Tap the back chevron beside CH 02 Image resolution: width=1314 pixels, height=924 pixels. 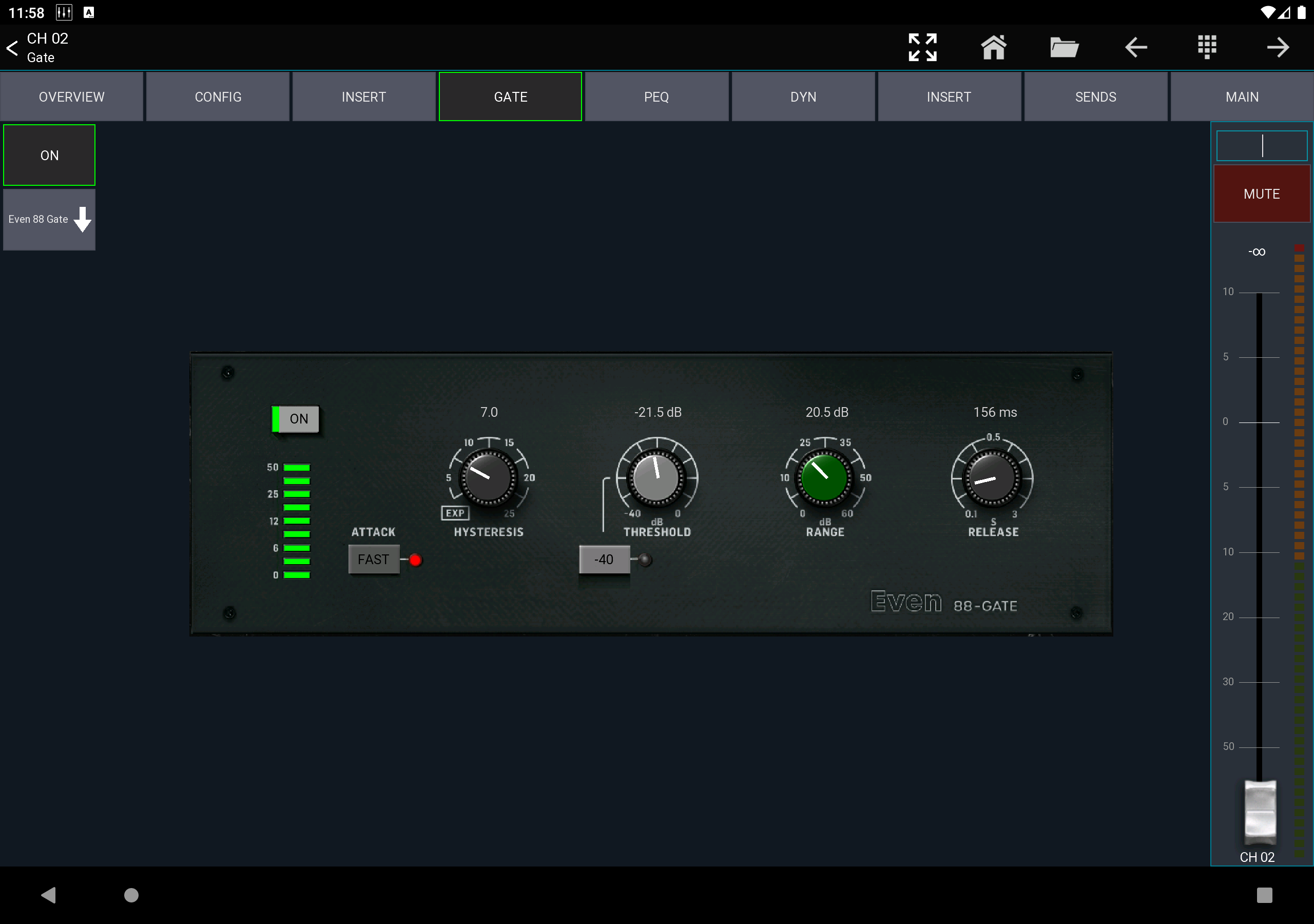[12, 48]
